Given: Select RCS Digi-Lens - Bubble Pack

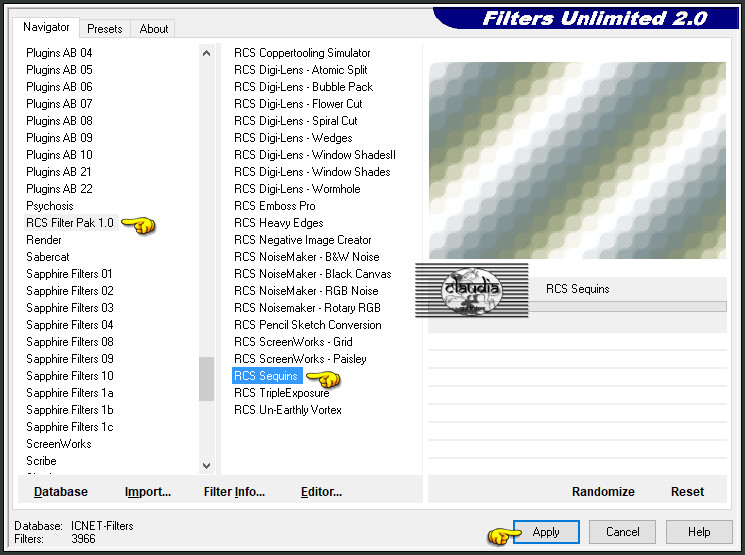Looking at the screenshot, I should pyautogui.click(x=304, y=87).
